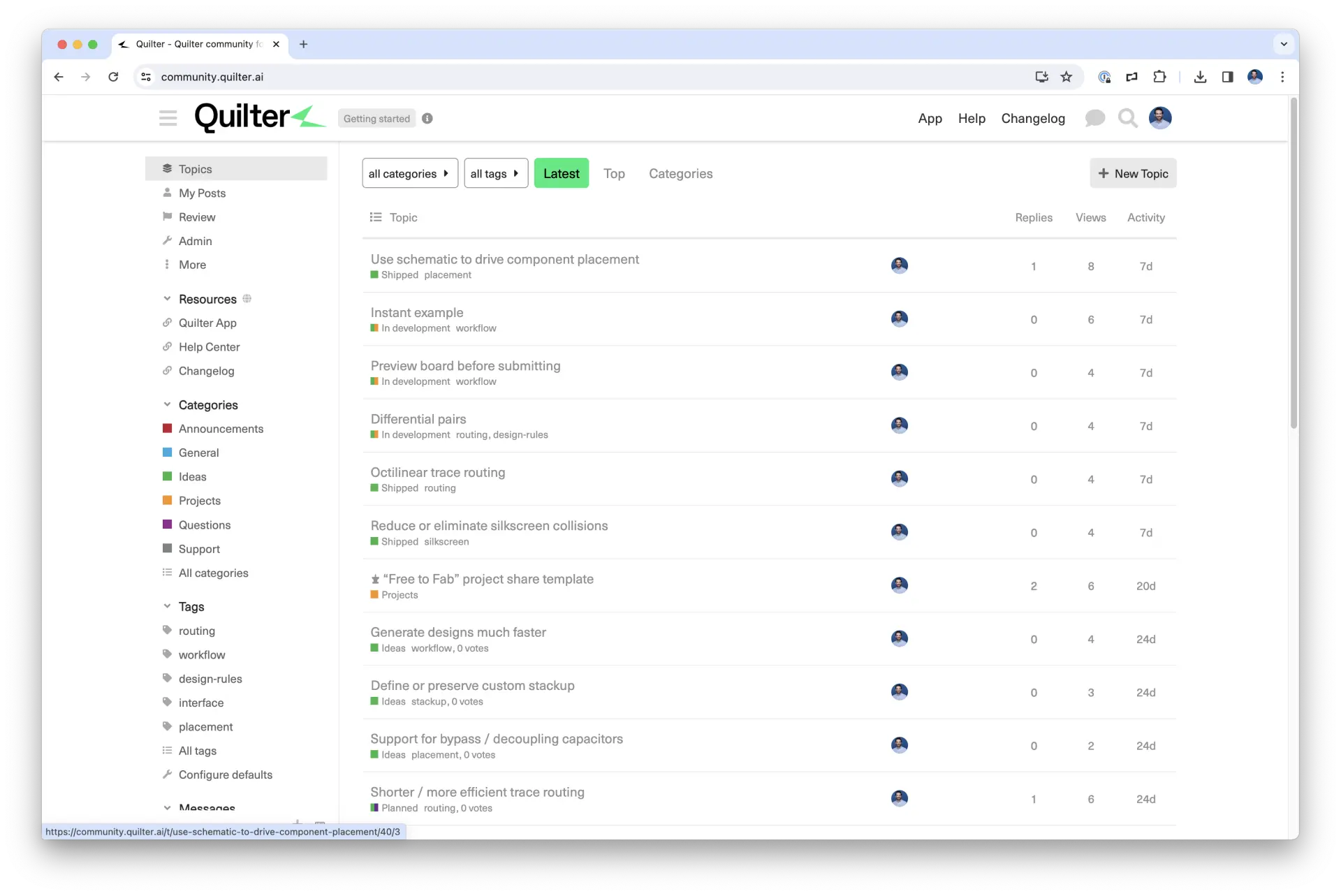The image size is (1341, 896).
Task: Click the info icon beside Getting started
Action: pyautogui.click(x=427, y=119)
